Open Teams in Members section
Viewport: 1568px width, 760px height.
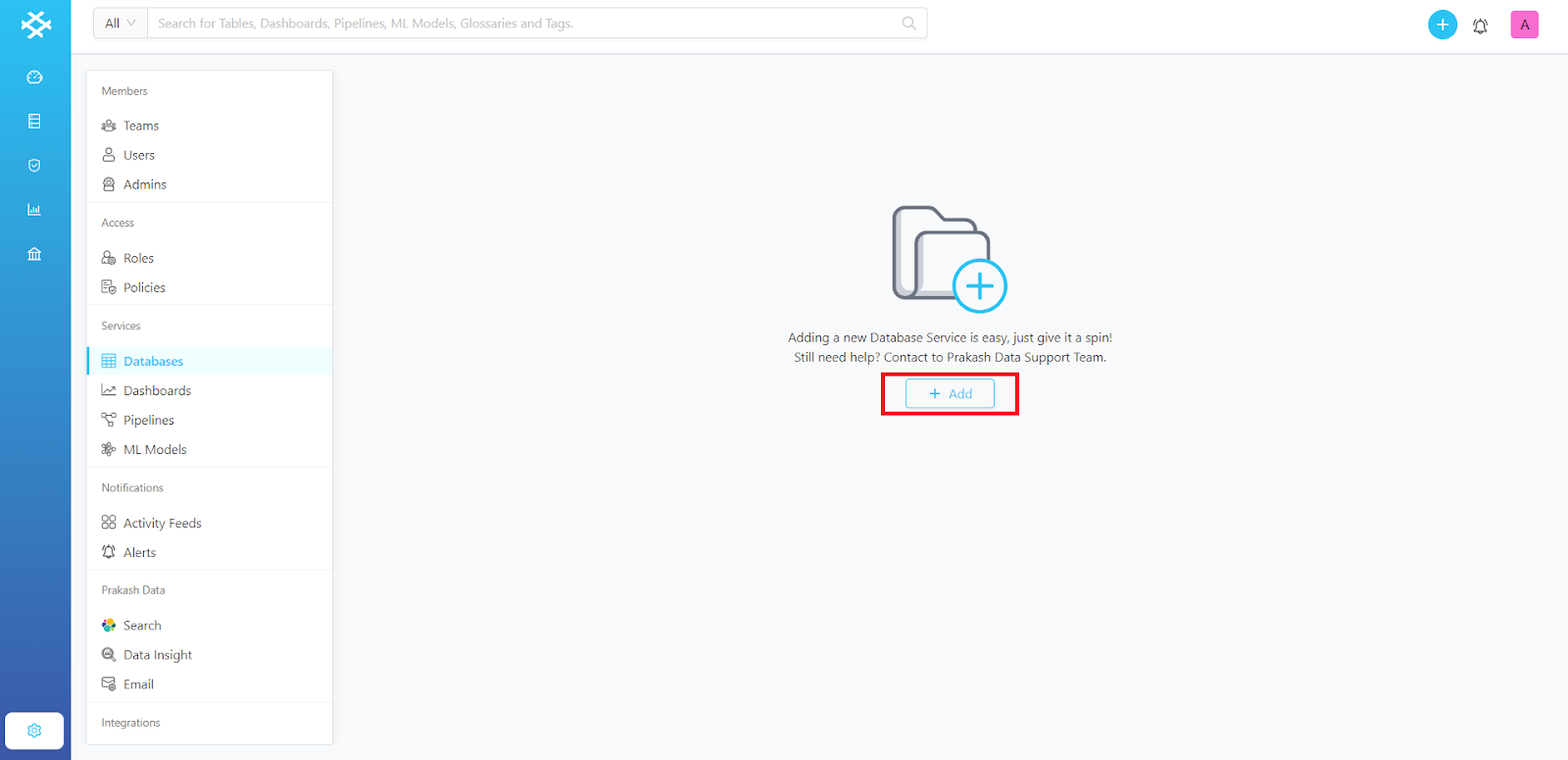(x=141, y=126)
